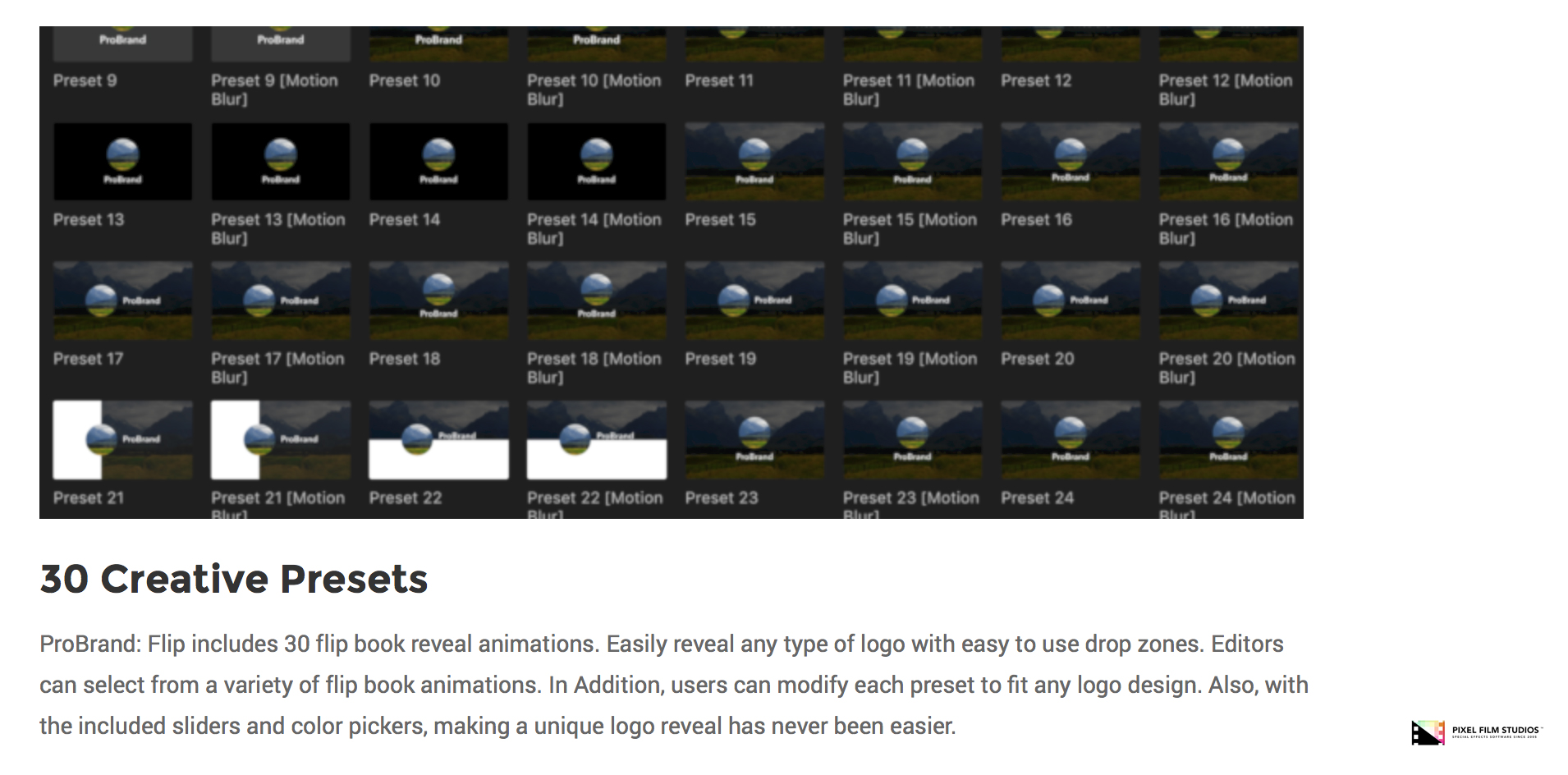Pick the Preset 19 [Motion Blur] thumbnail
The height and width of the screenshot is (775, 1568).
pyautogui.click(x=913, y=300)
